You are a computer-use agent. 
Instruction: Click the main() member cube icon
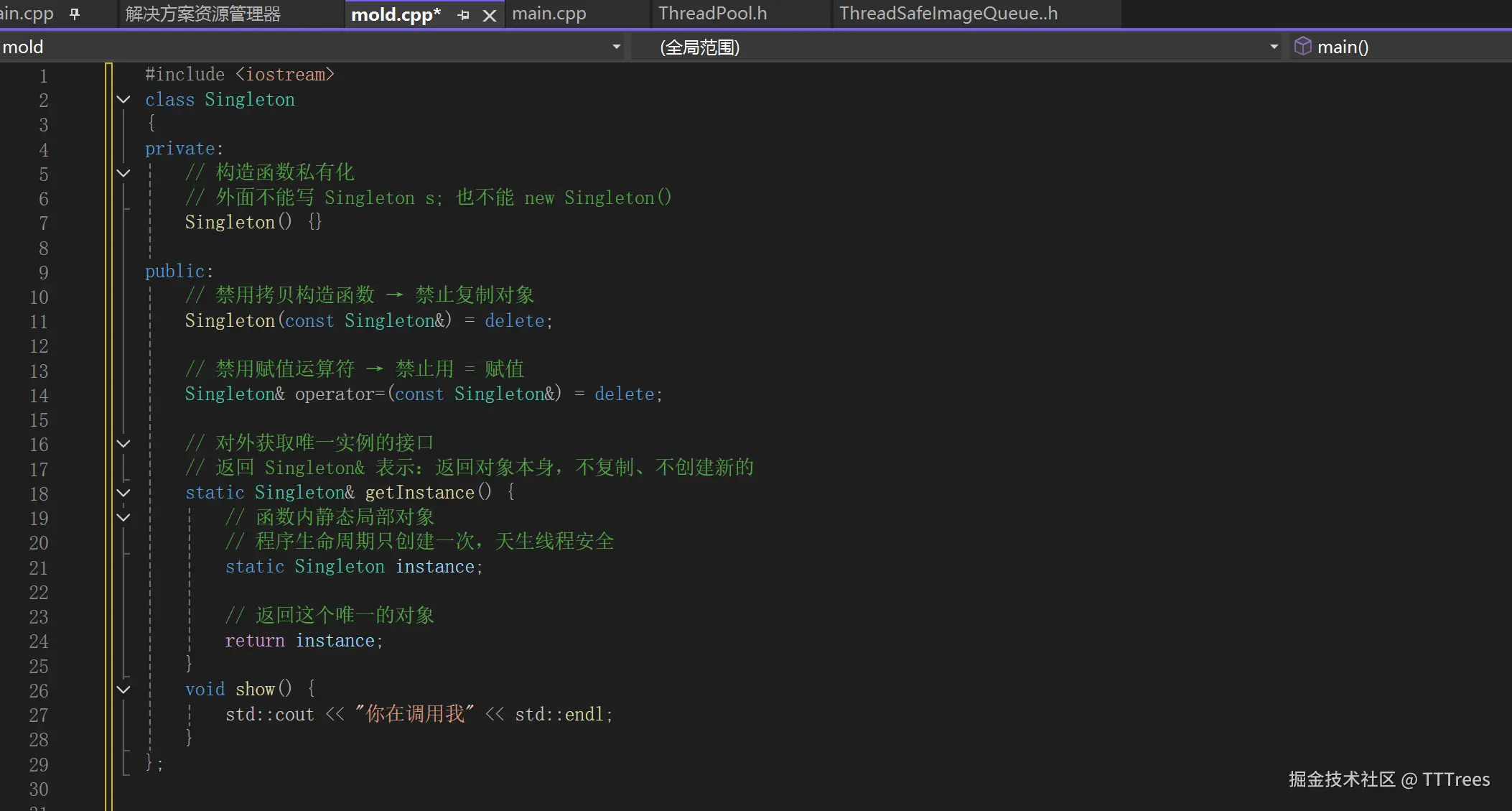point(1302,47)
